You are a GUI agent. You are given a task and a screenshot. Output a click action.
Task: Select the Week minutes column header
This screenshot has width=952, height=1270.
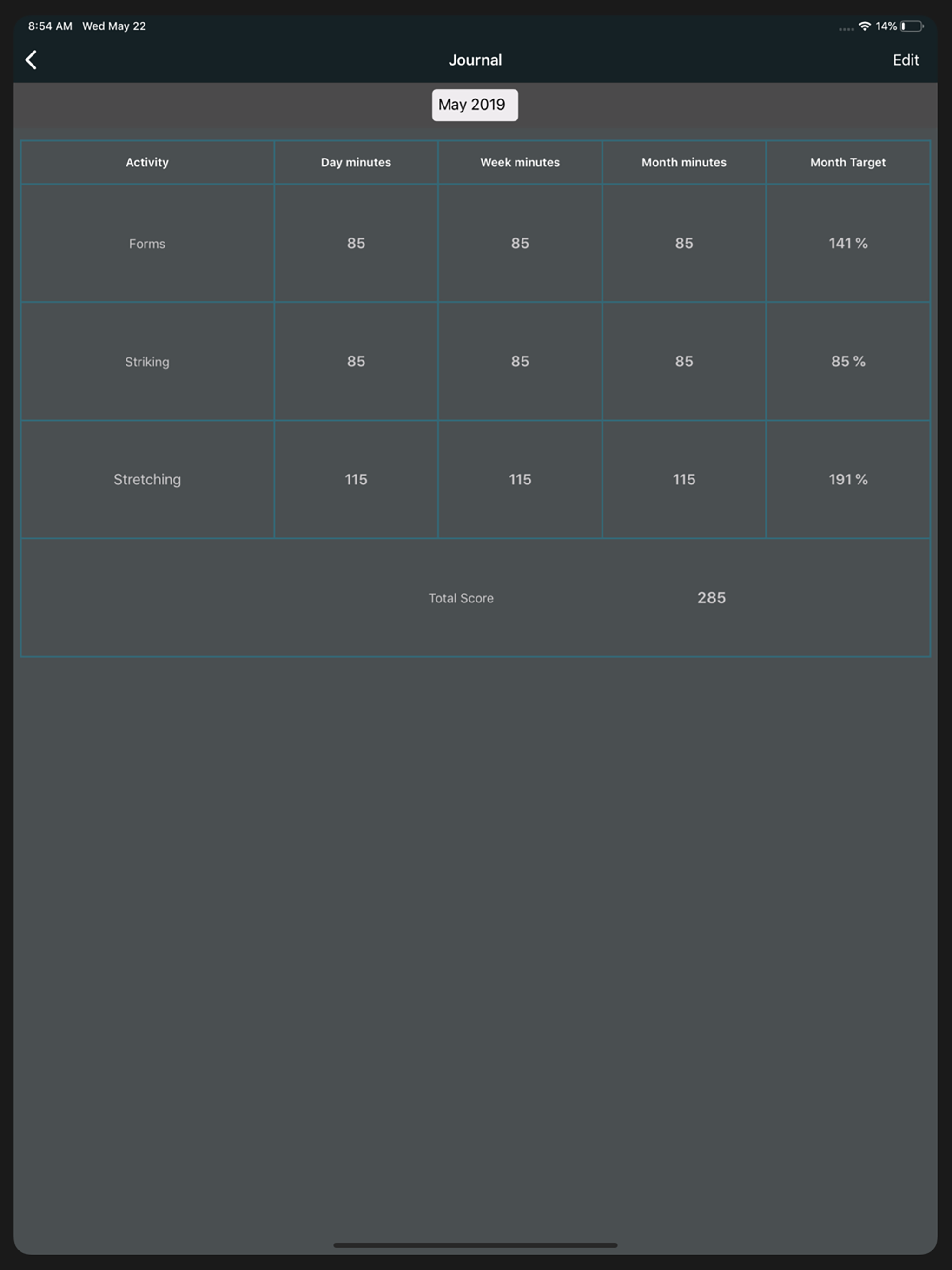(520, 163)
